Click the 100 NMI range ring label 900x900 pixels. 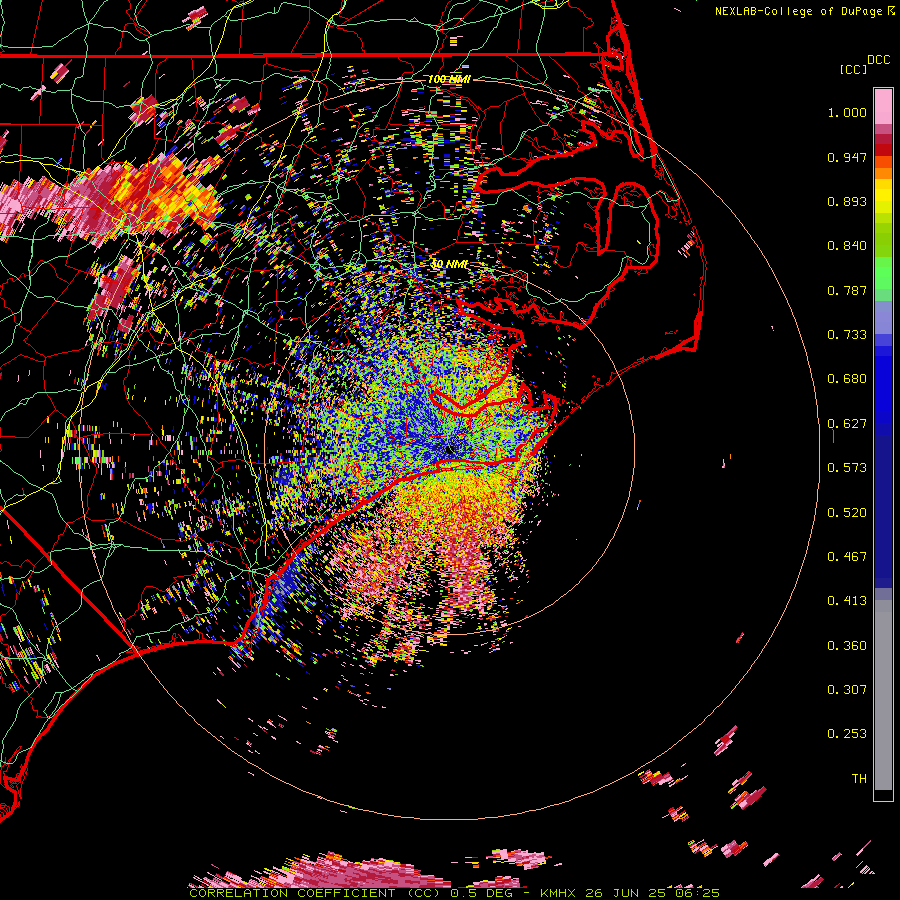[449, 79]
